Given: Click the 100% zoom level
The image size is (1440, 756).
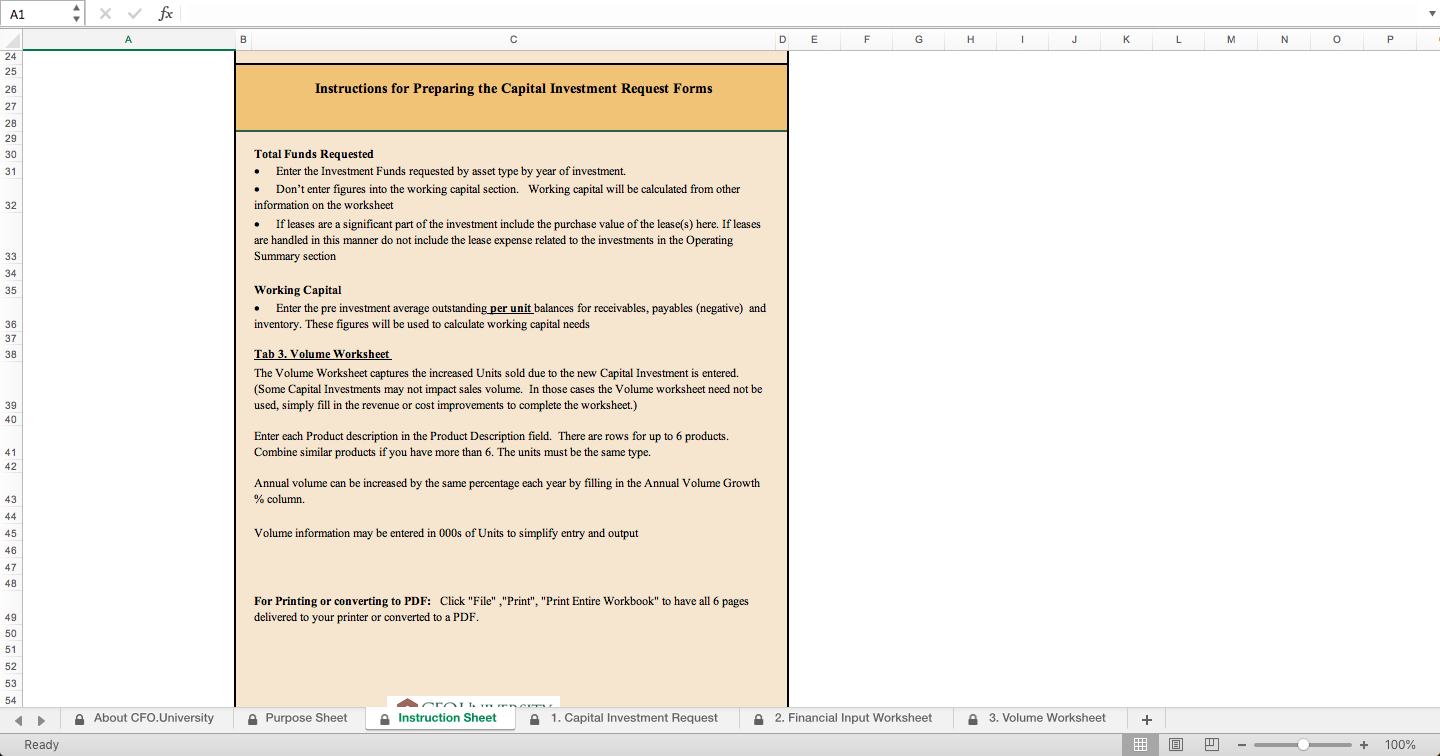Looking at the screenshot, I should click(1400, 745).
